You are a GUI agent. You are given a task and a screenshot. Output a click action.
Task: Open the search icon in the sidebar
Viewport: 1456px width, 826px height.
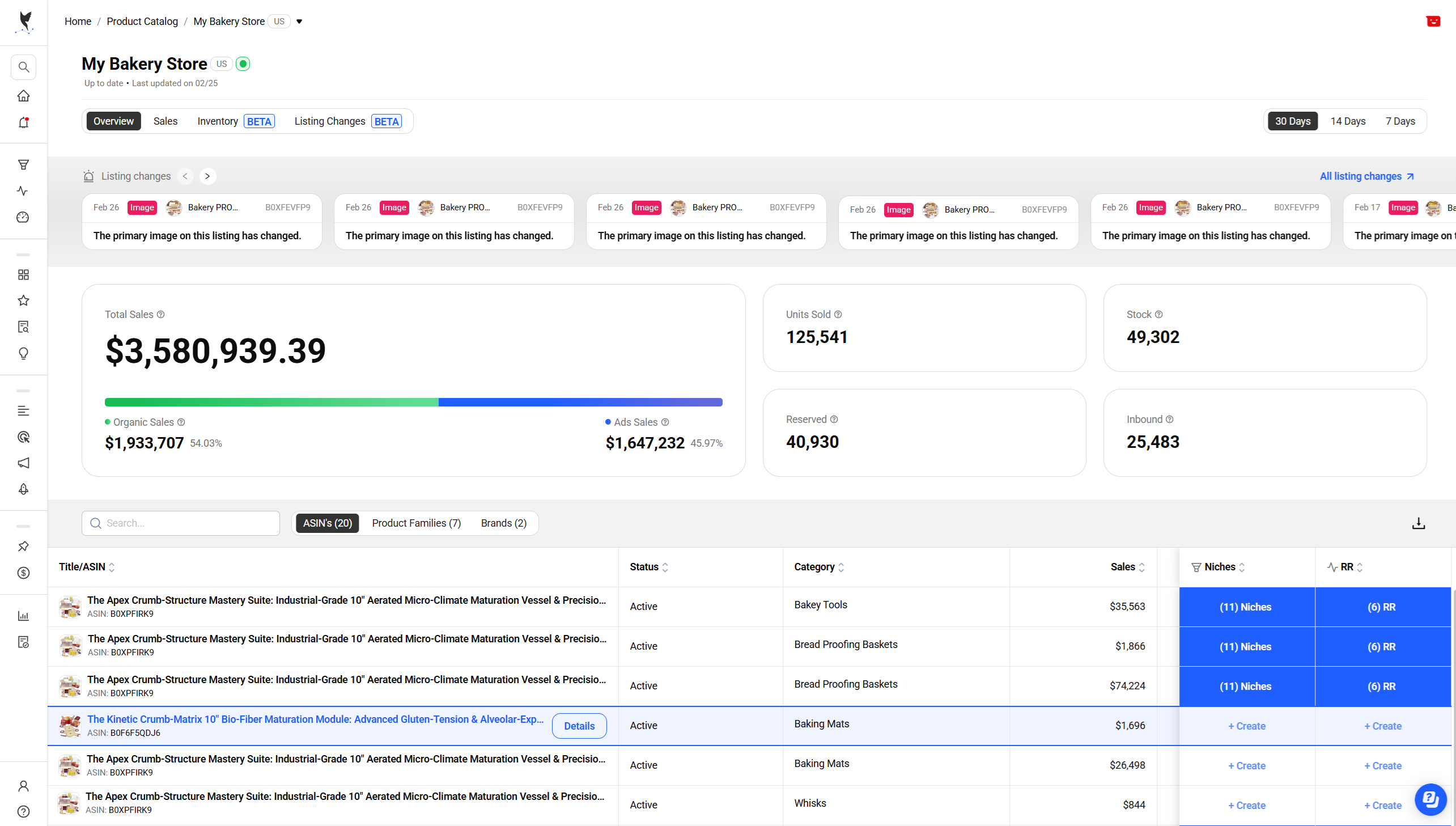(23, 67)
